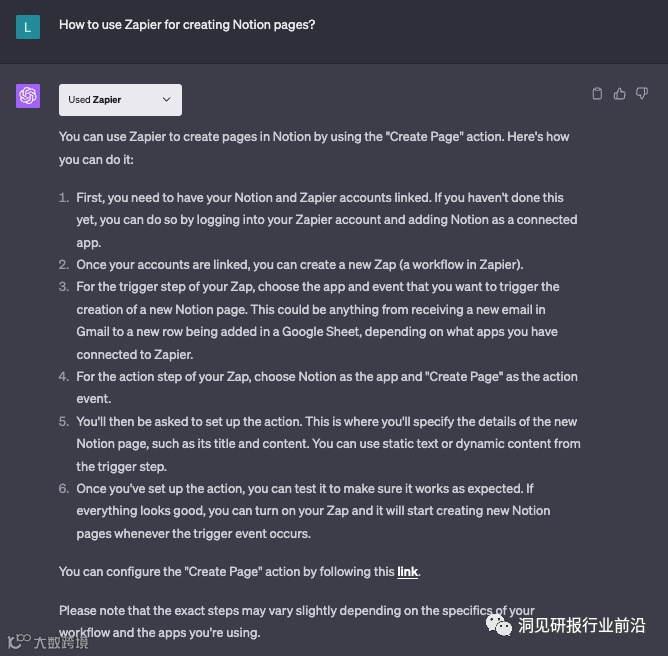This screenshot has width=668, height=656.
Task: Click the chevron arrow beside Used Zapier
Action: point(166,100)
